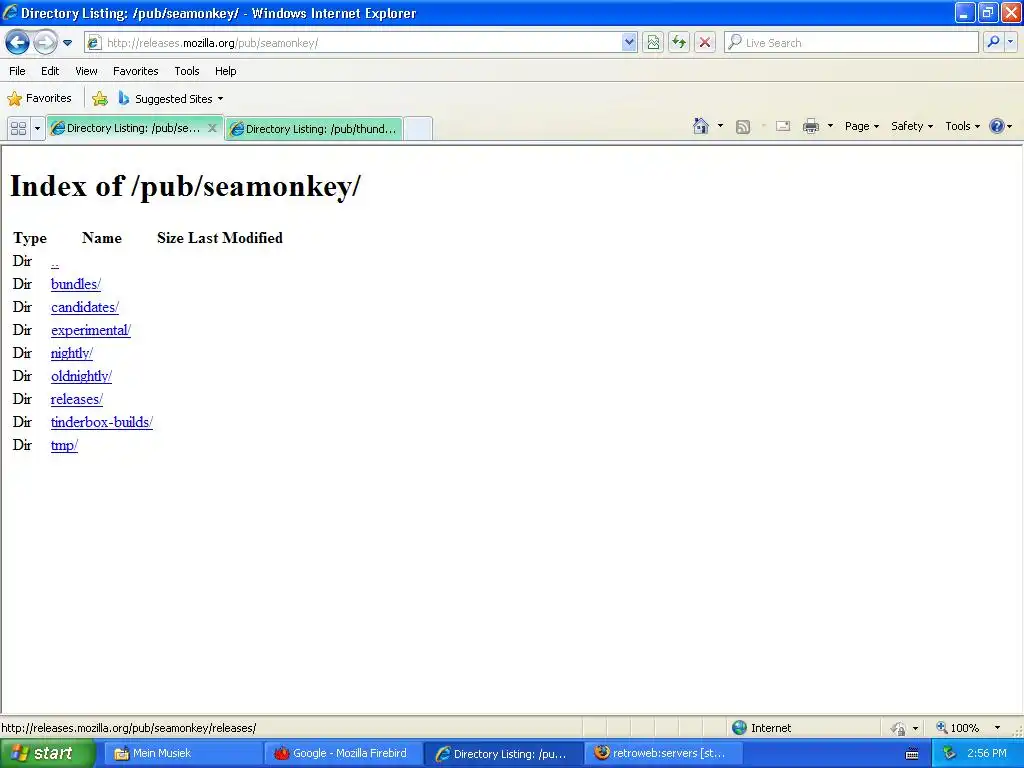Click the Refresh page icon
The width and height of the screenshot is (1024, 768).
click(679, 43)
